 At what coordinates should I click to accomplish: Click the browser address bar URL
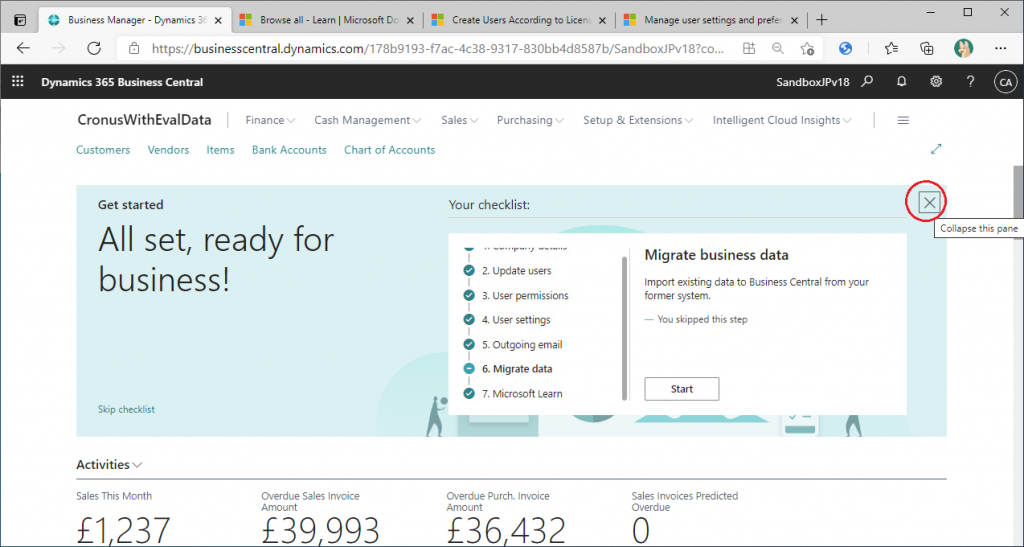coord(438,48)
